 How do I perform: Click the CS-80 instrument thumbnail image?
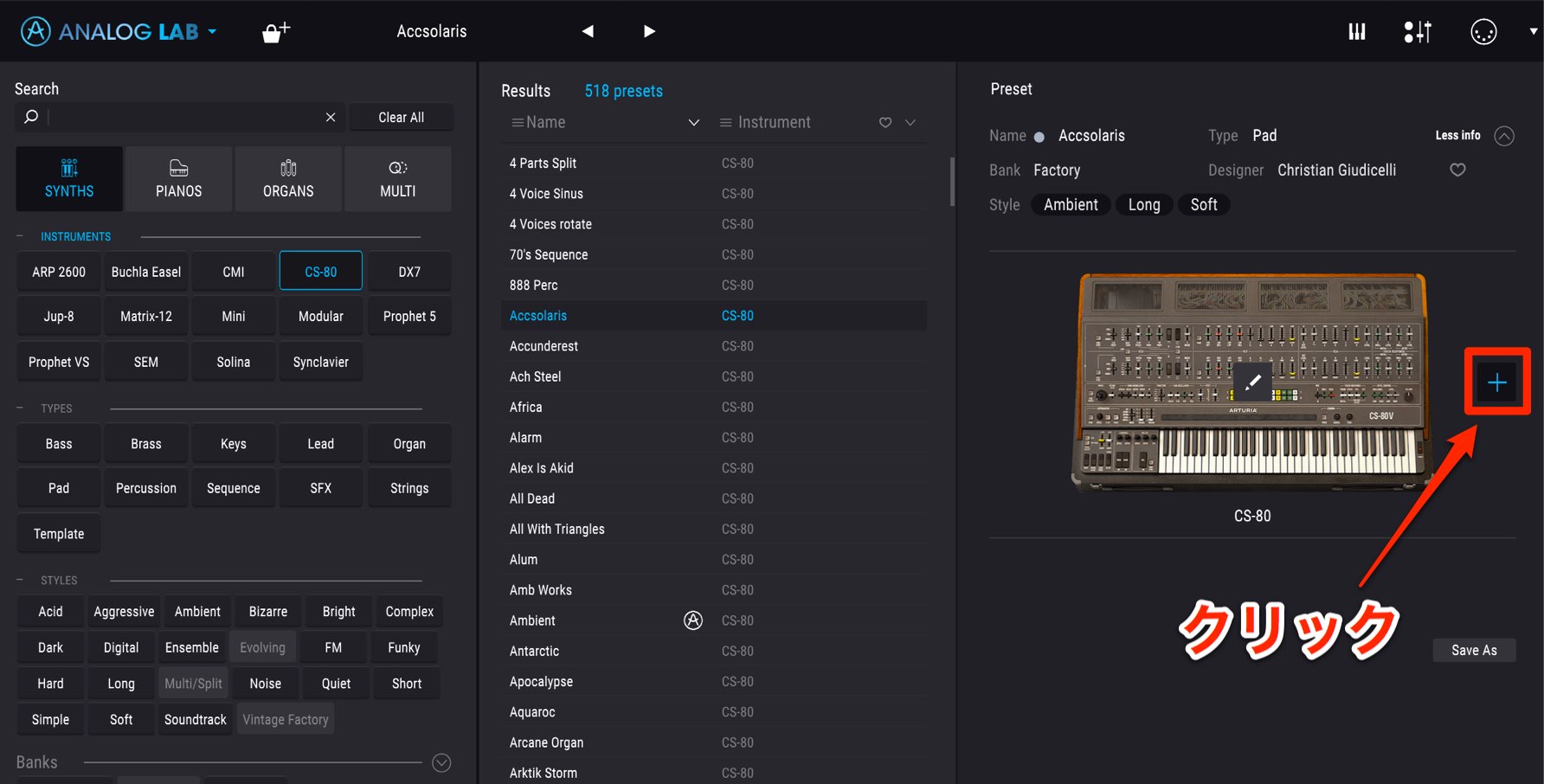pyautogui.click(x=1252, y=382)
